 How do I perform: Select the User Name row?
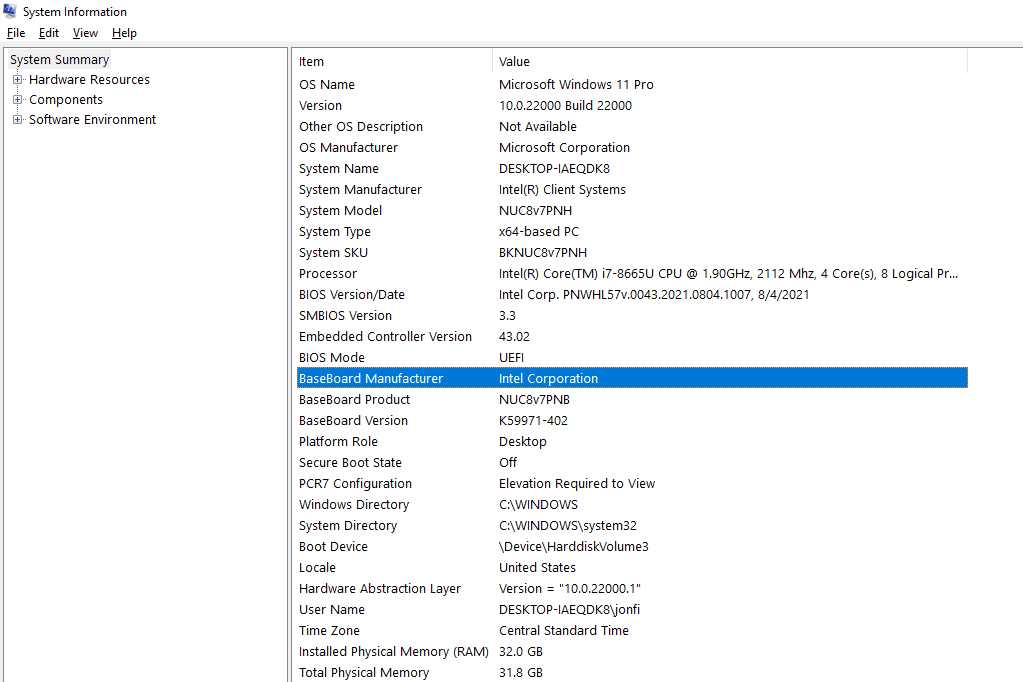632,610
